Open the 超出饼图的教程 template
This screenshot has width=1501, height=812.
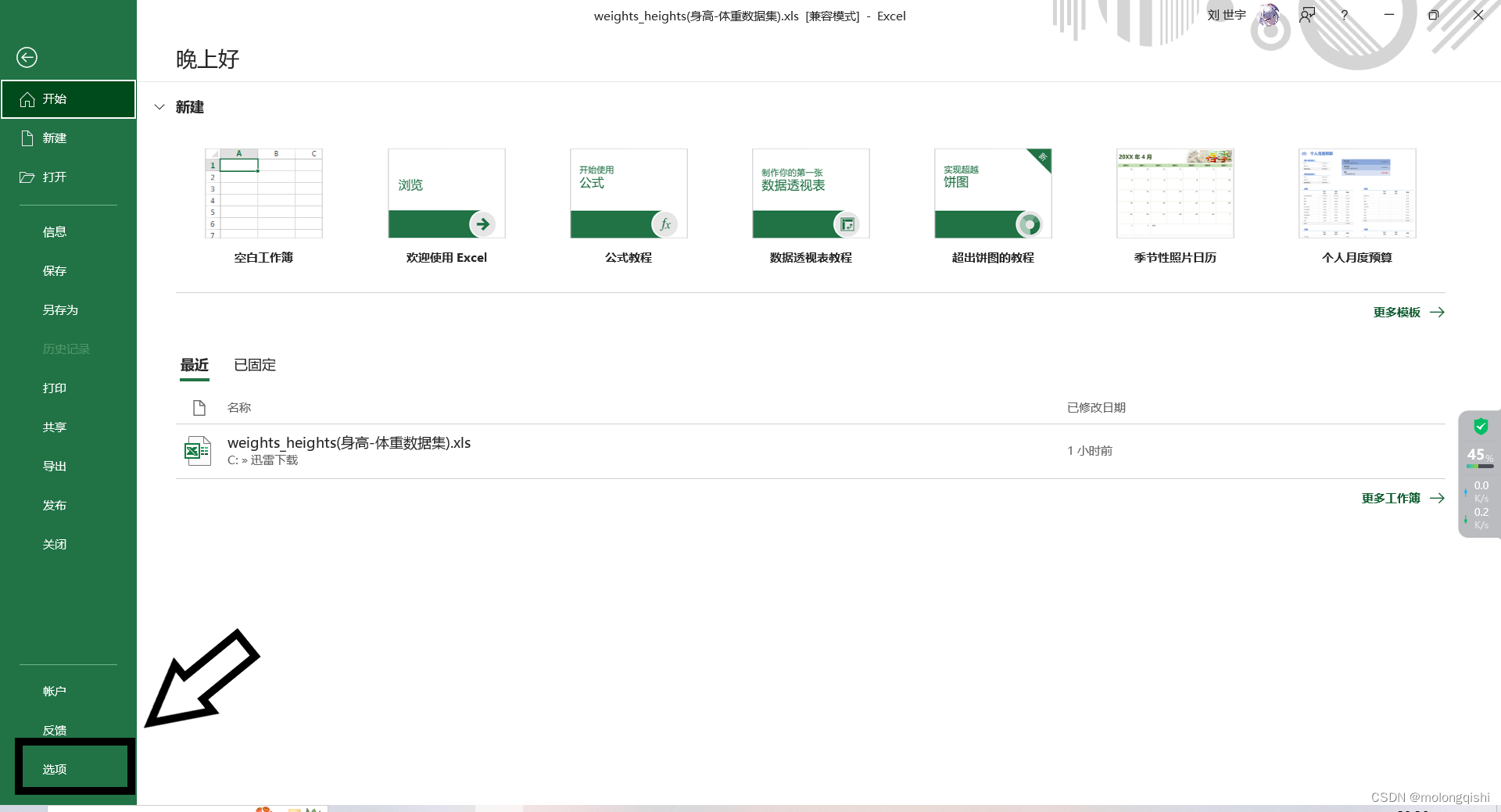[993, 206]
